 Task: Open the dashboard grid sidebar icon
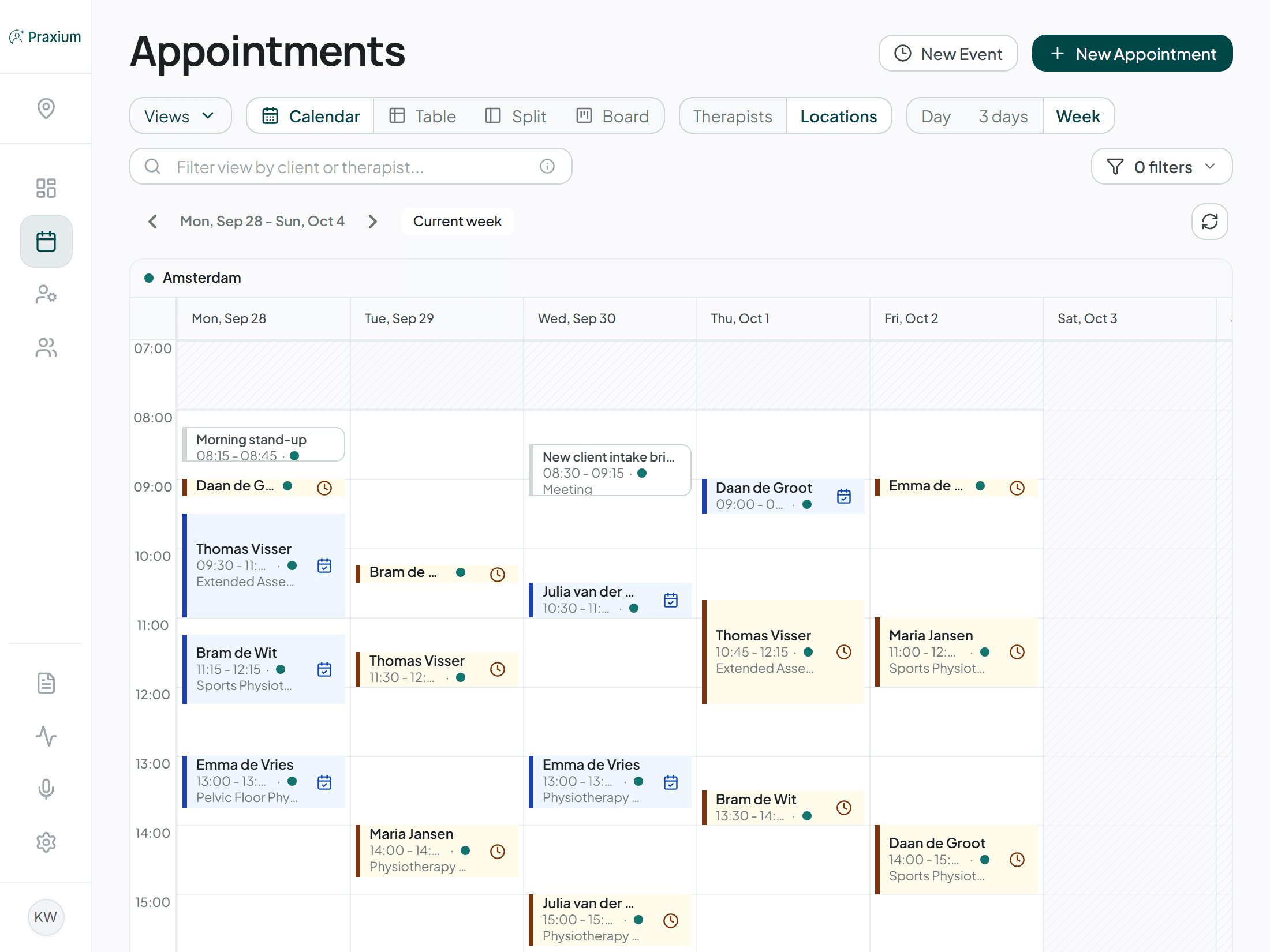pyautogui.click(x=46, y=188)
